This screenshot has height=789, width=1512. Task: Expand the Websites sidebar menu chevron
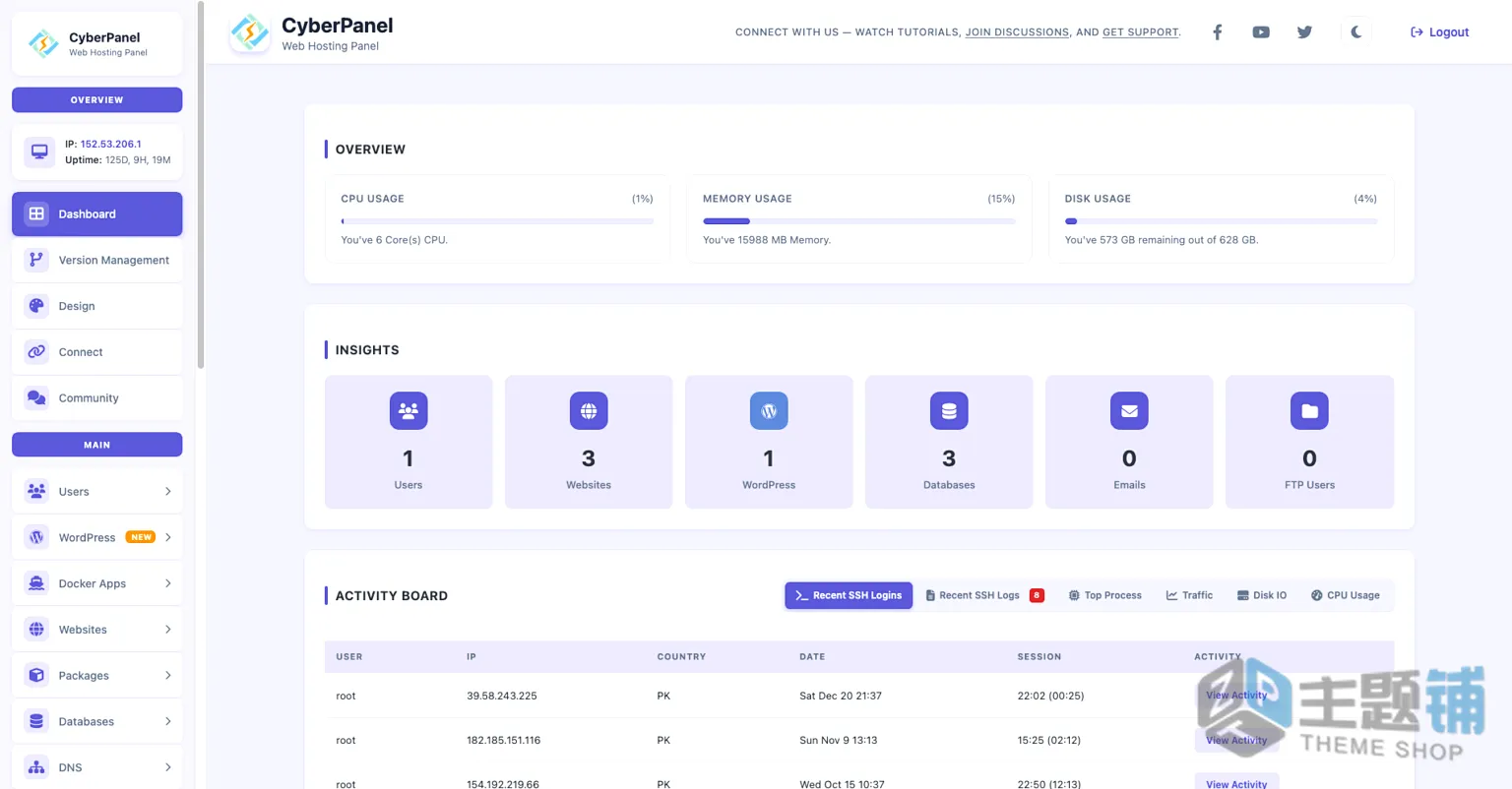(168, 630)
